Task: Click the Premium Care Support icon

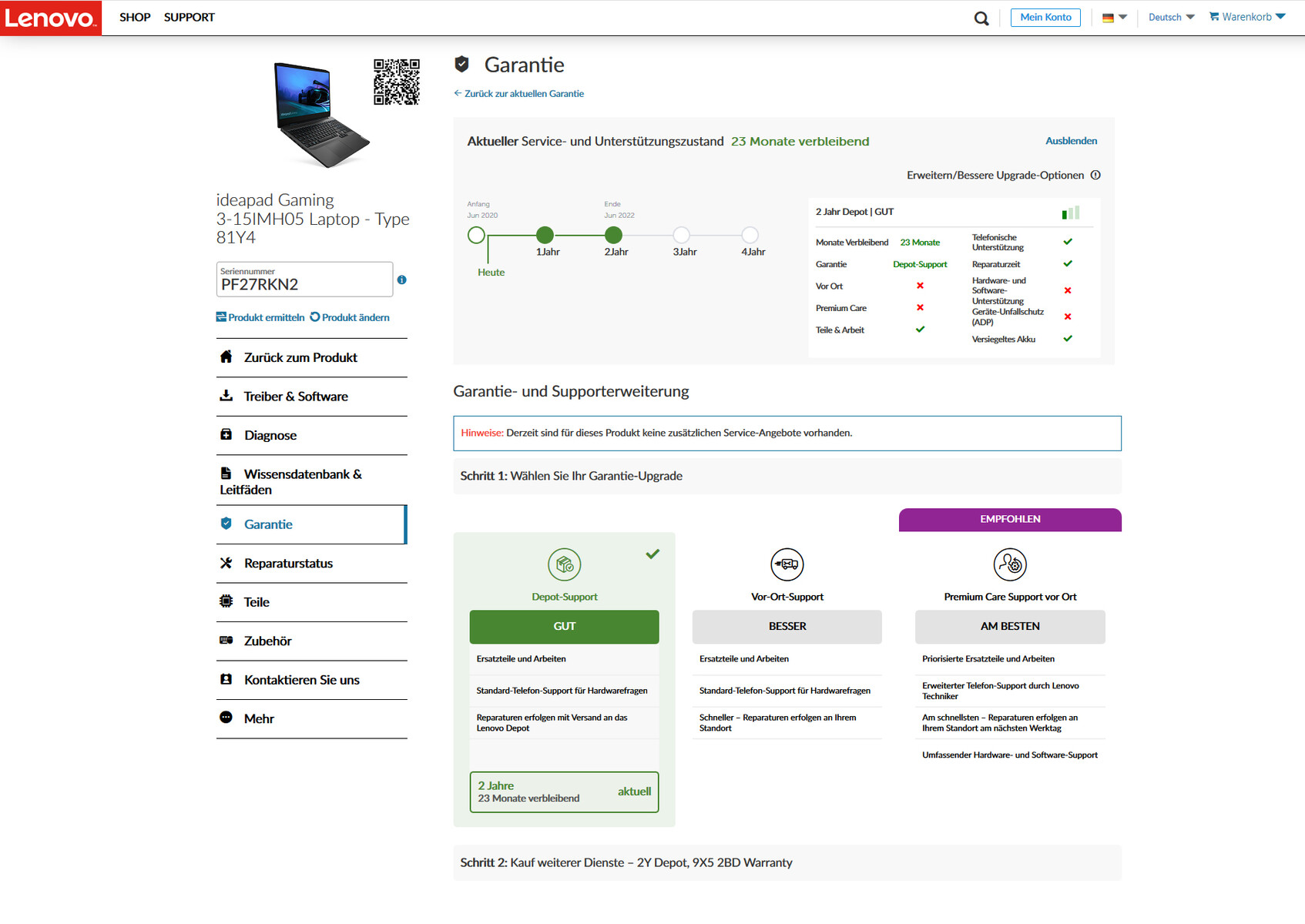Action: [x=1010, y=564]
